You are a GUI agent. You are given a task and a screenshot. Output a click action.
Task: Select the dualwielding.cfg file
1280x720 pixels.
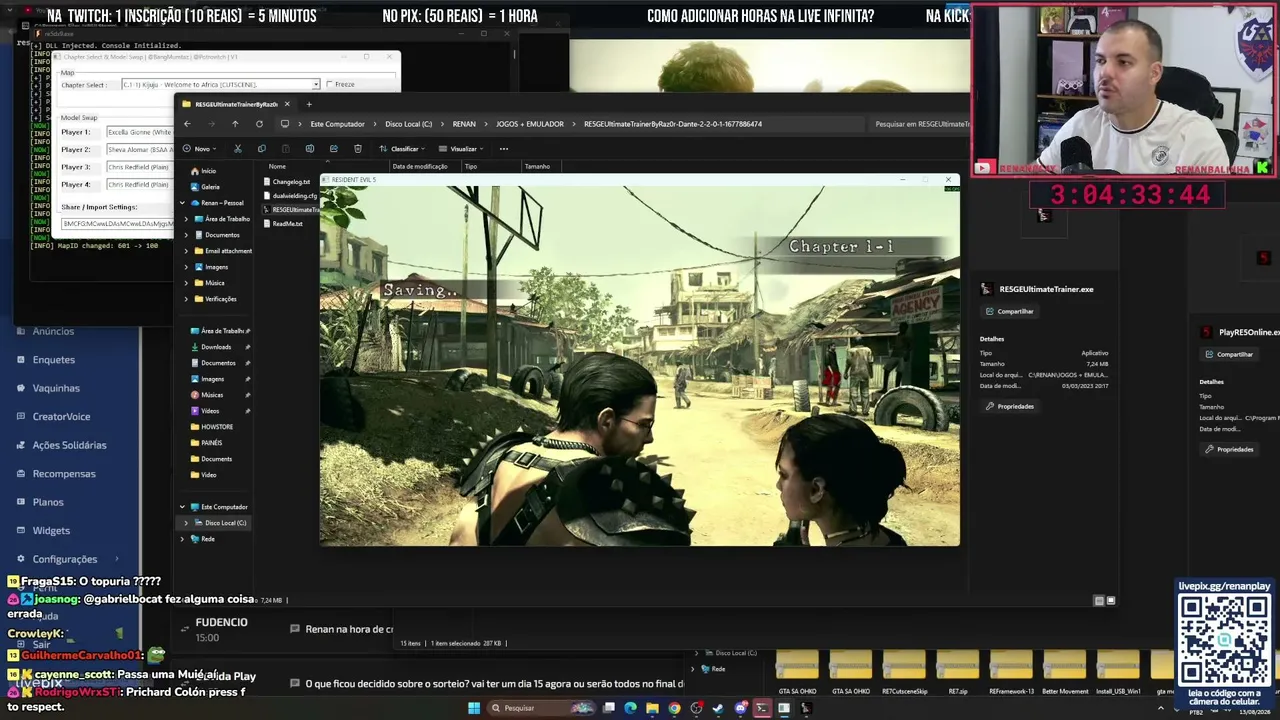(291, 196)
